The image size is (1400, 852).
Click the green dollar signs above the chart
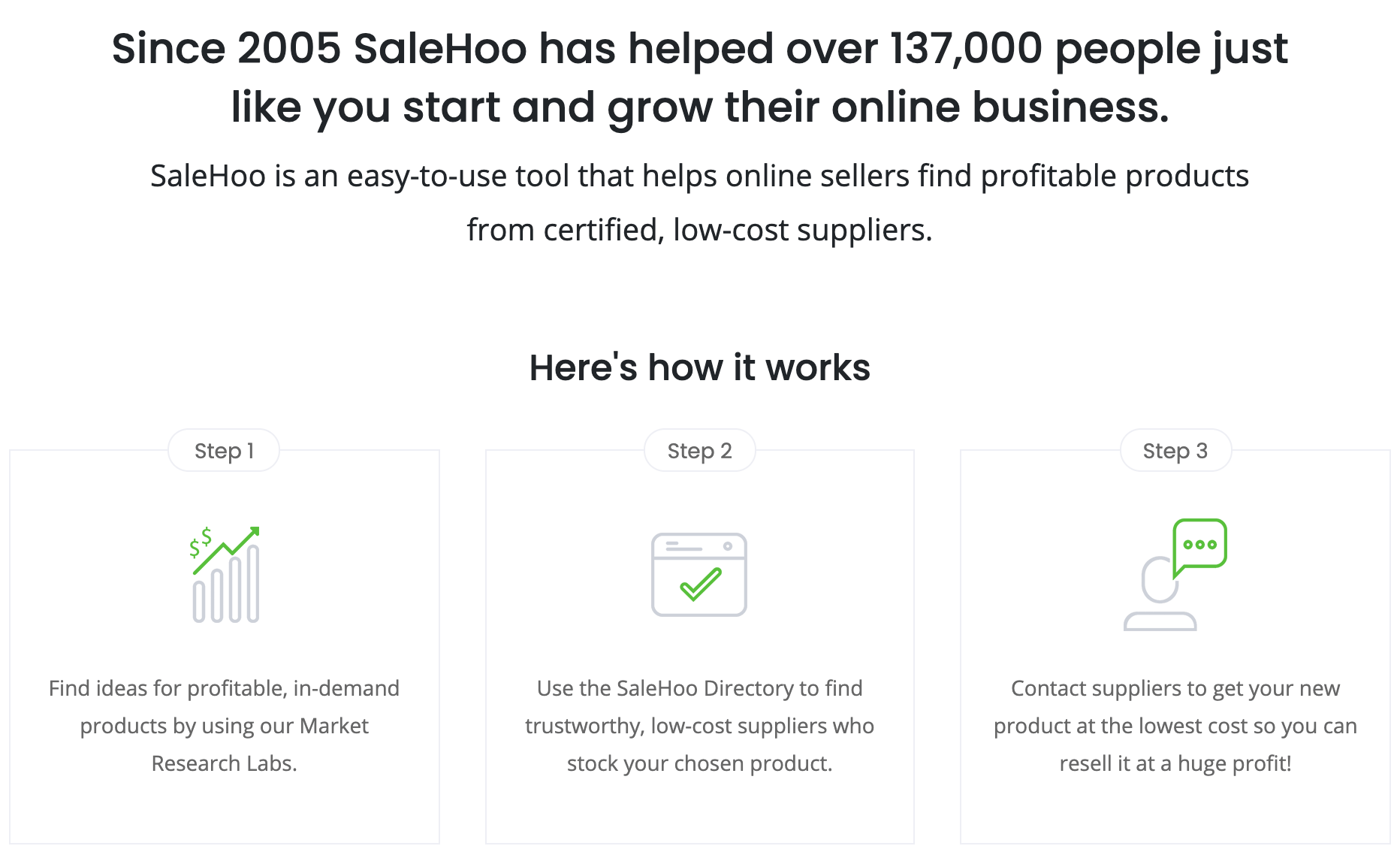click(200, 542)
